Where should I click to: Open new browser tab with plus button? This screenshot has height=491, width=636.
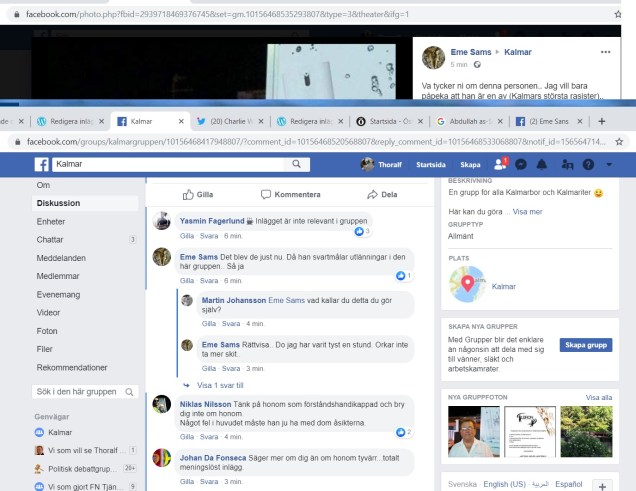click(x=601, y=121)
